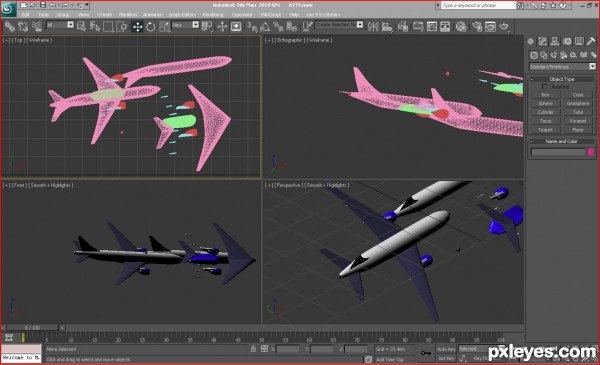Click Bind to Space Warp tool

[x=37, y=26]
